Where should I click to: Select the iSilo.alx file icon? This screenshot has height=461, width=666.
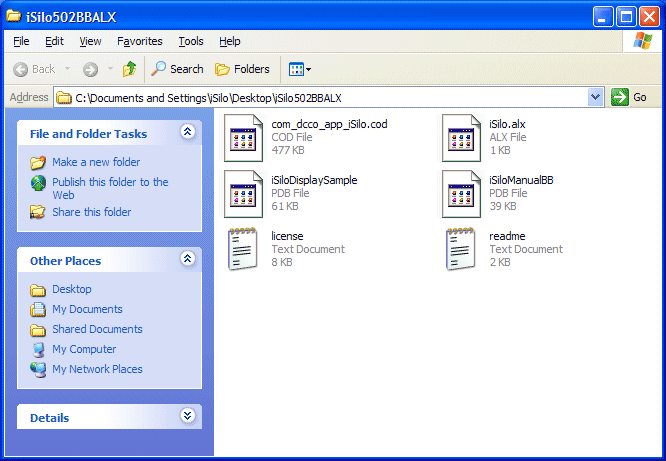(462, 137)
